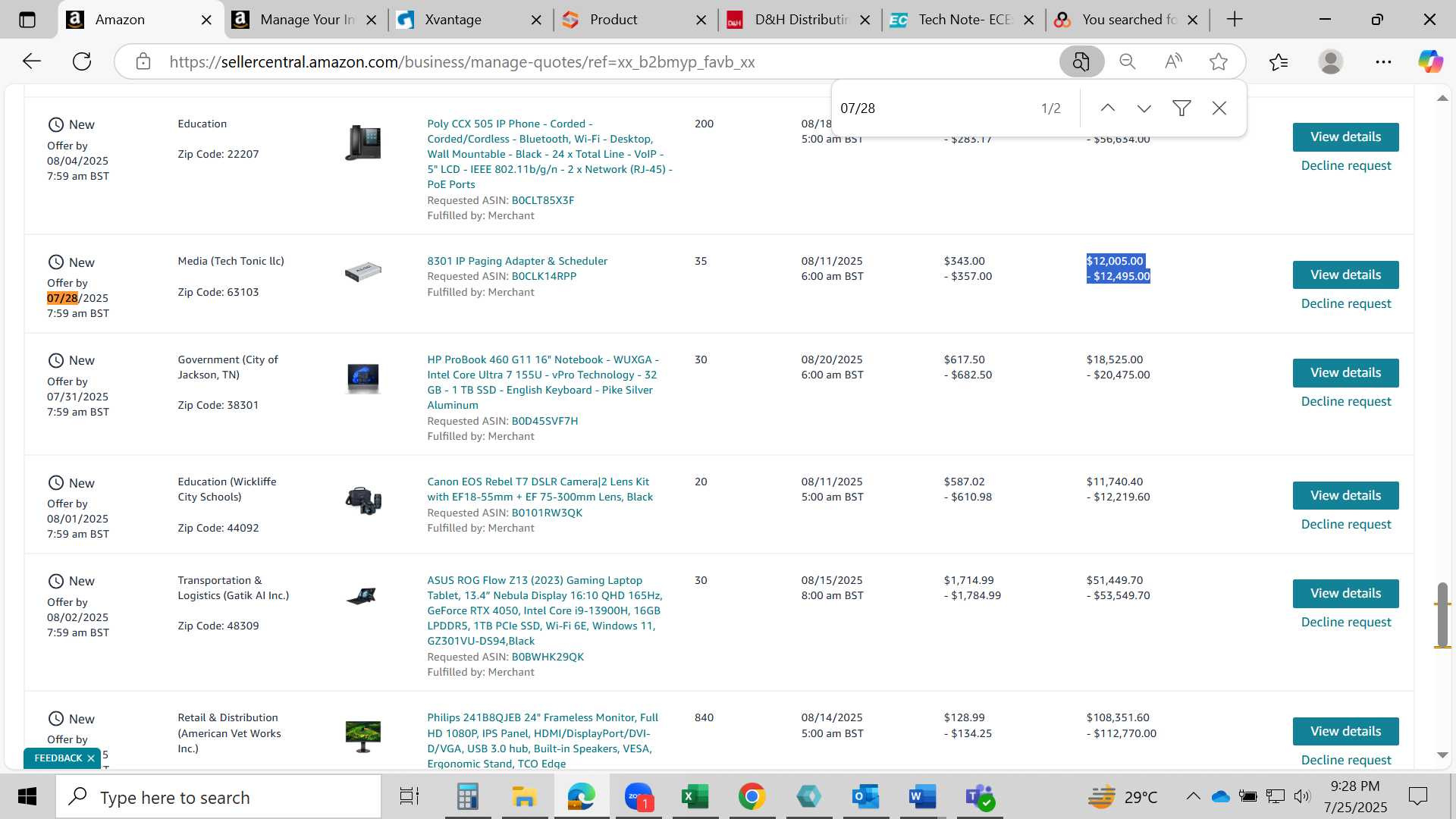This screenshot has height=819, width=1456.
Task: View details for Canon EOS Rebel quote
Action: tap(1345, 495)
